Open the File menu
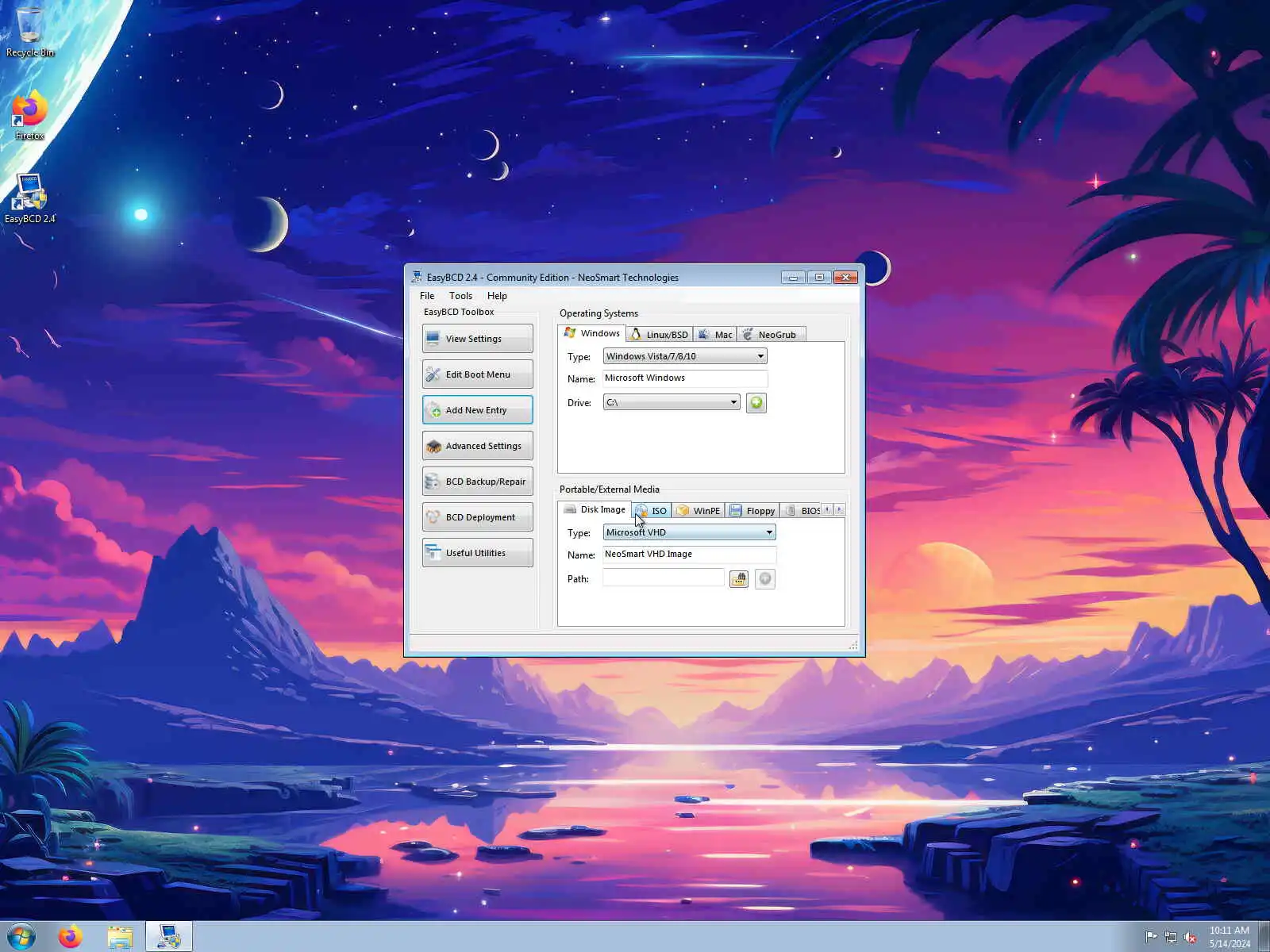This screenshot has height=952, width=1270. 427,296
